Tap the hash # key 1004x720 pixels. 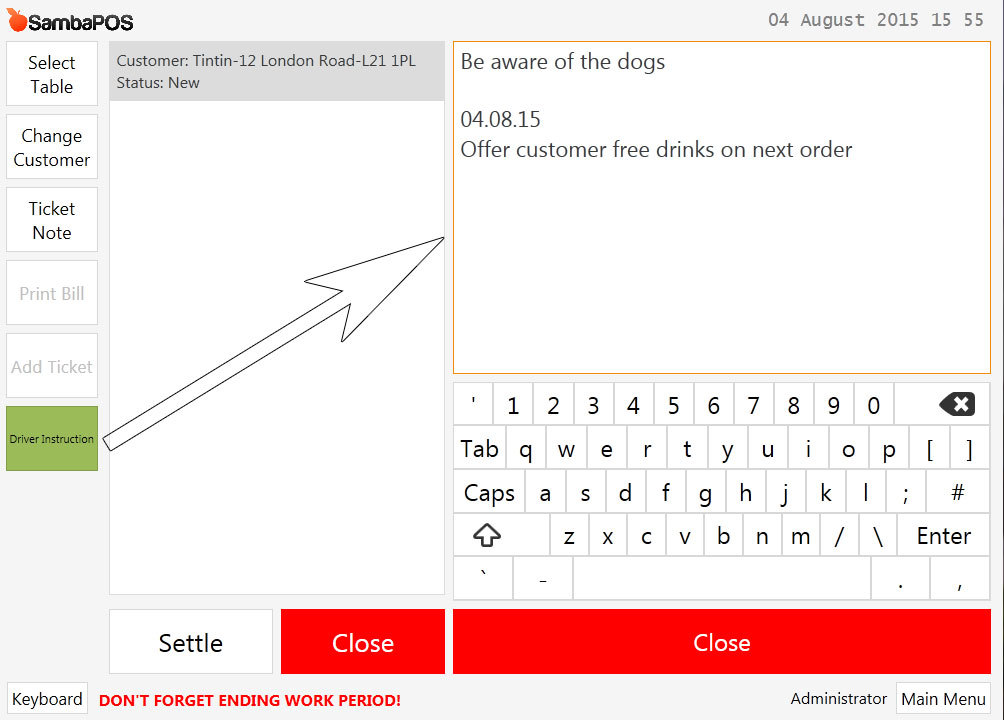pyautogui.click(x=958, y=492)
